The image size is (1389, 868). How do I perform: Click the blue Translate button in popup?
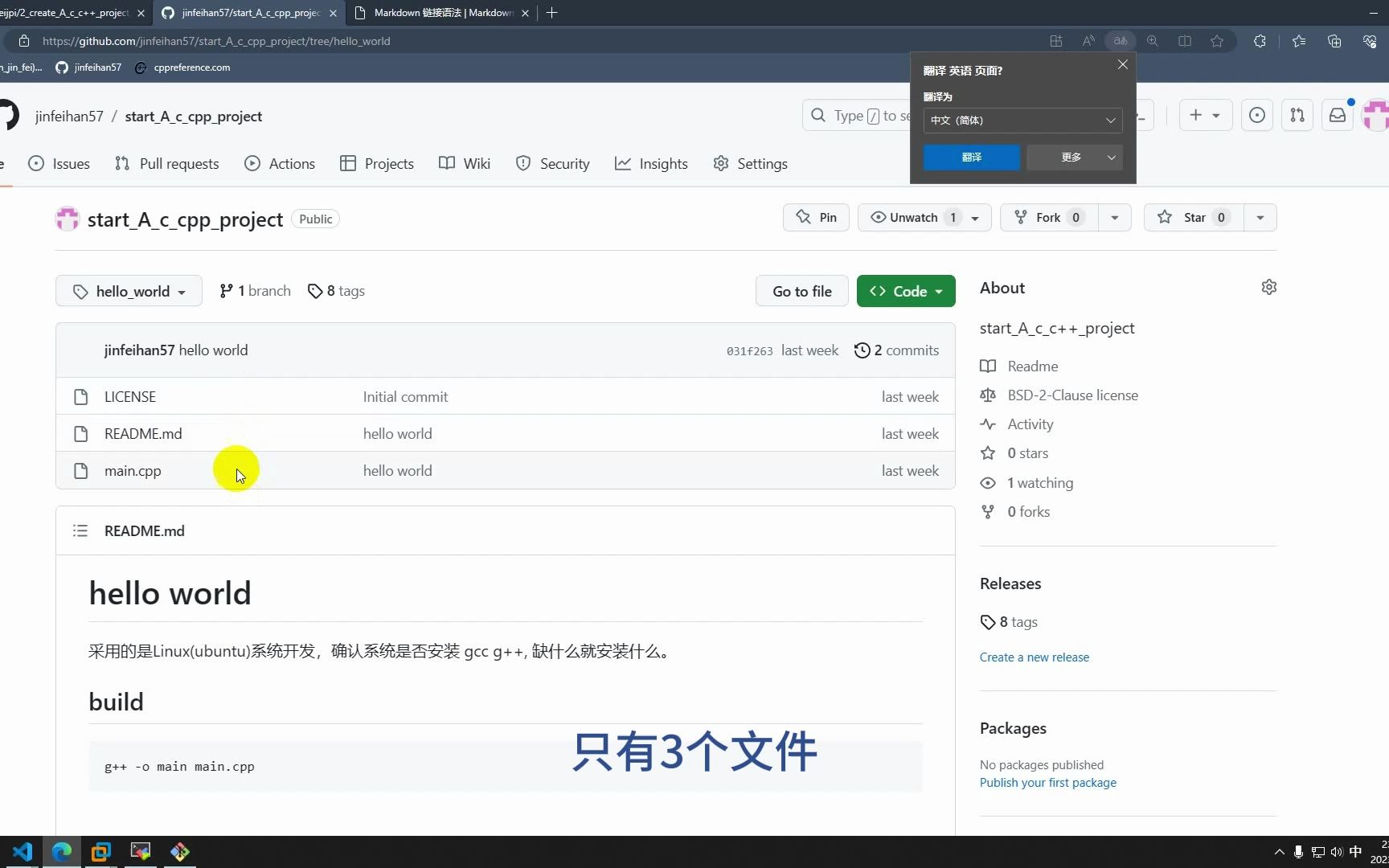(971, 157)
